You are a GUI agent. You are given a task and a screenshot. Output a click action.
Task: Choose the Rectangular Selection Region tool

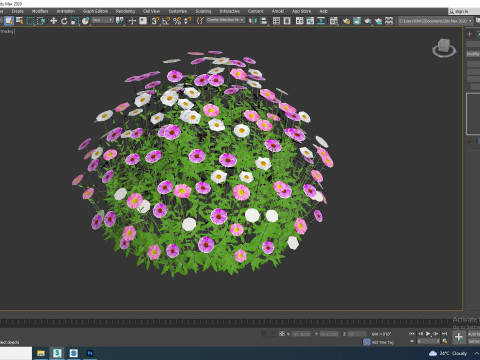tap(30, 21)
